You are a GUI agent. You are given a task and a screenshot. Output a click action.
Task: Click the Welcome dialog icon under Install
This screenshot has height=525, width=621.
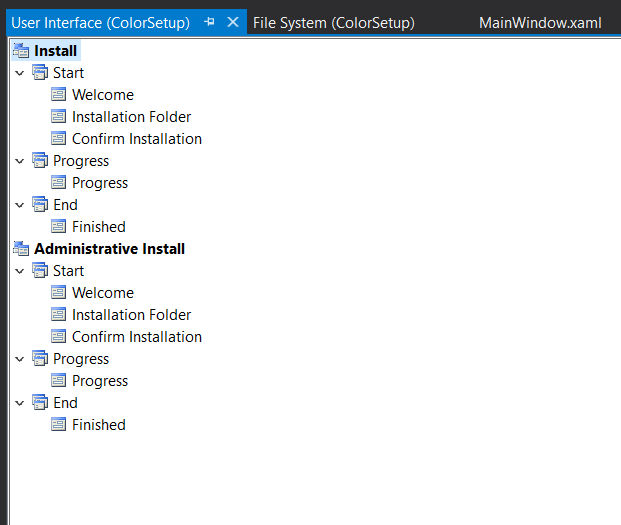pos(59,95)
